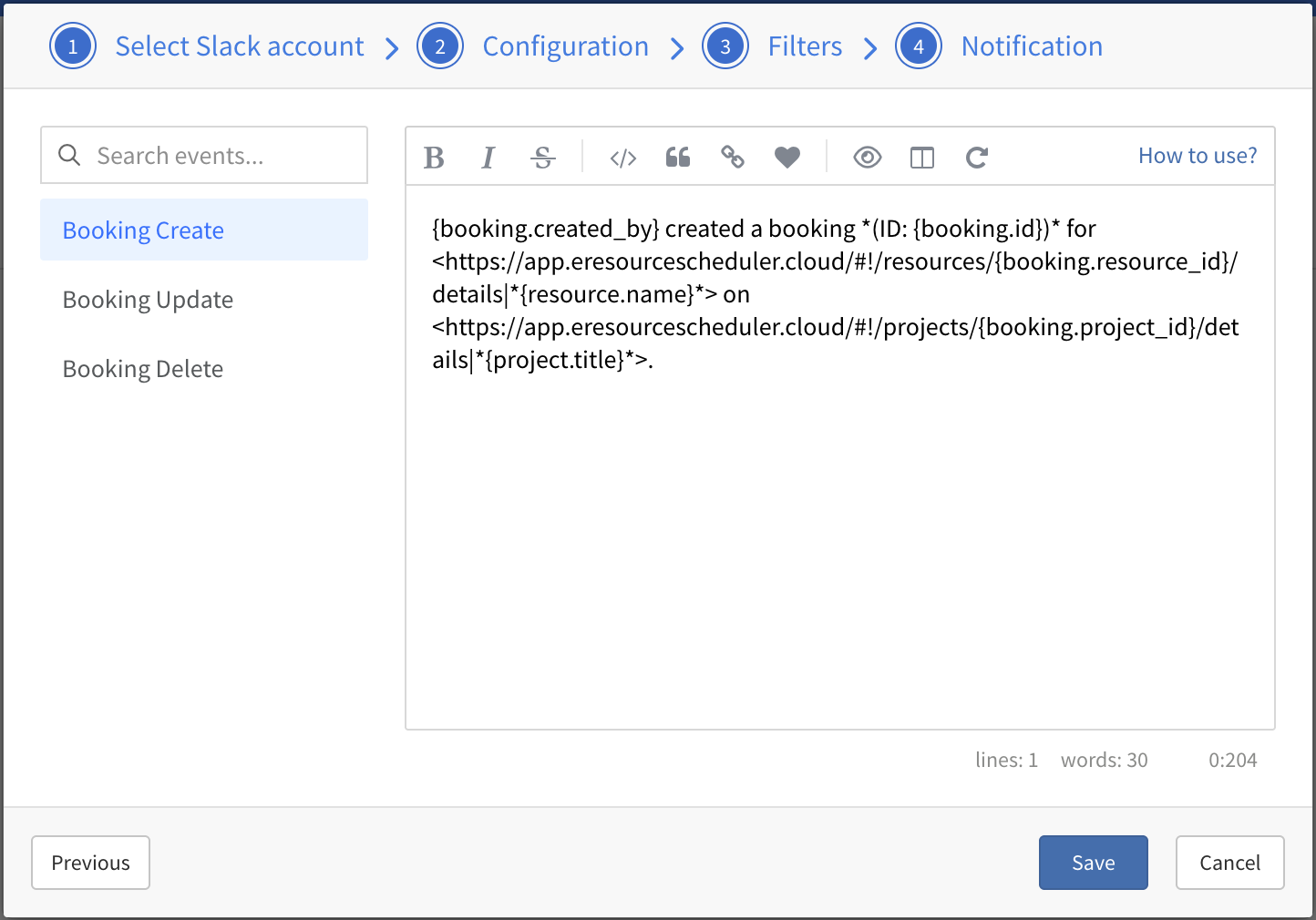
Task: Open the How to use? link
Action: [1198, 156]
